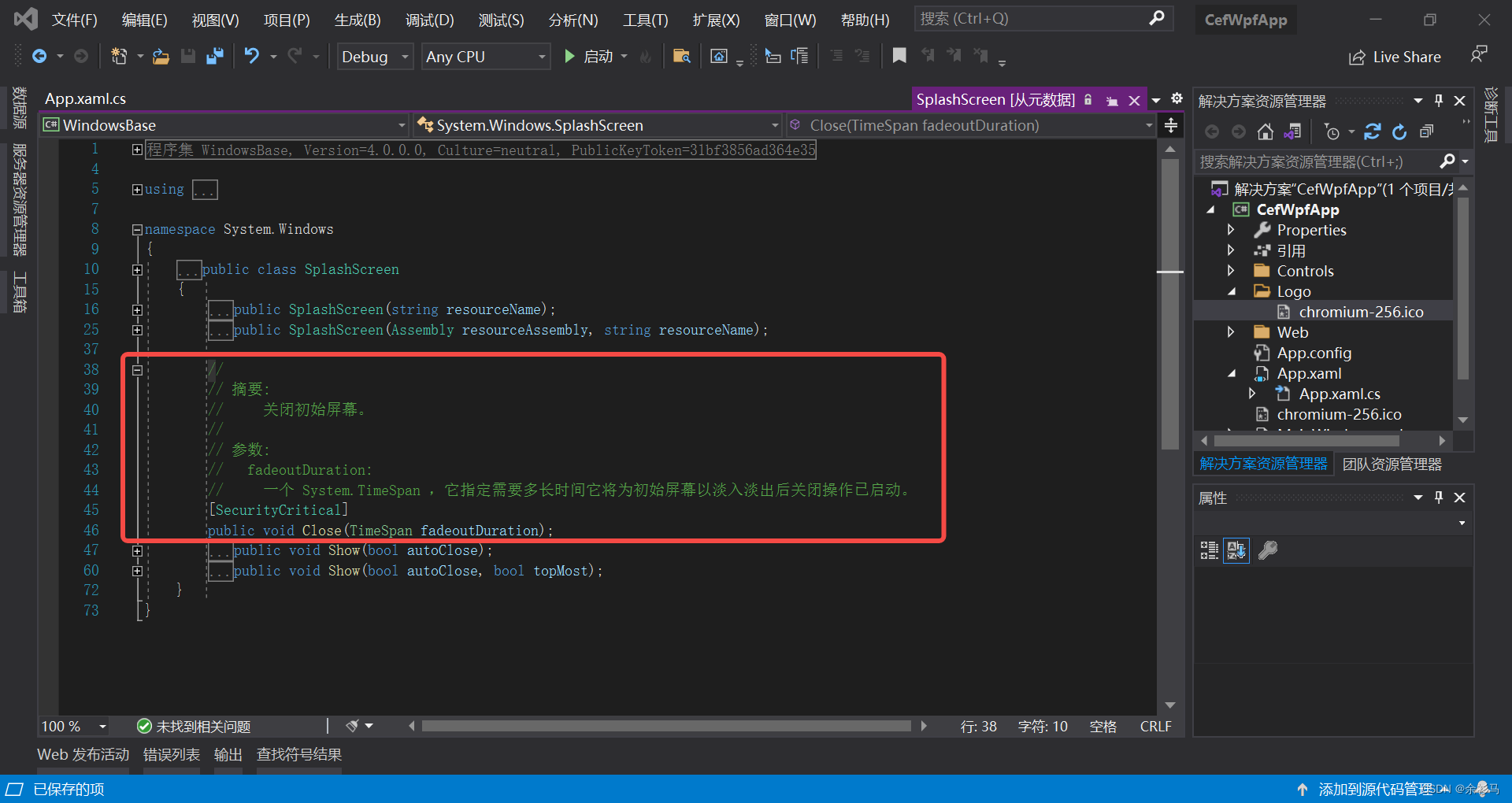This screenshot has height=803, width=1512.
Task: Click the 搜索 (Ctrl+Q) search box
Action: pos(1024,18)
